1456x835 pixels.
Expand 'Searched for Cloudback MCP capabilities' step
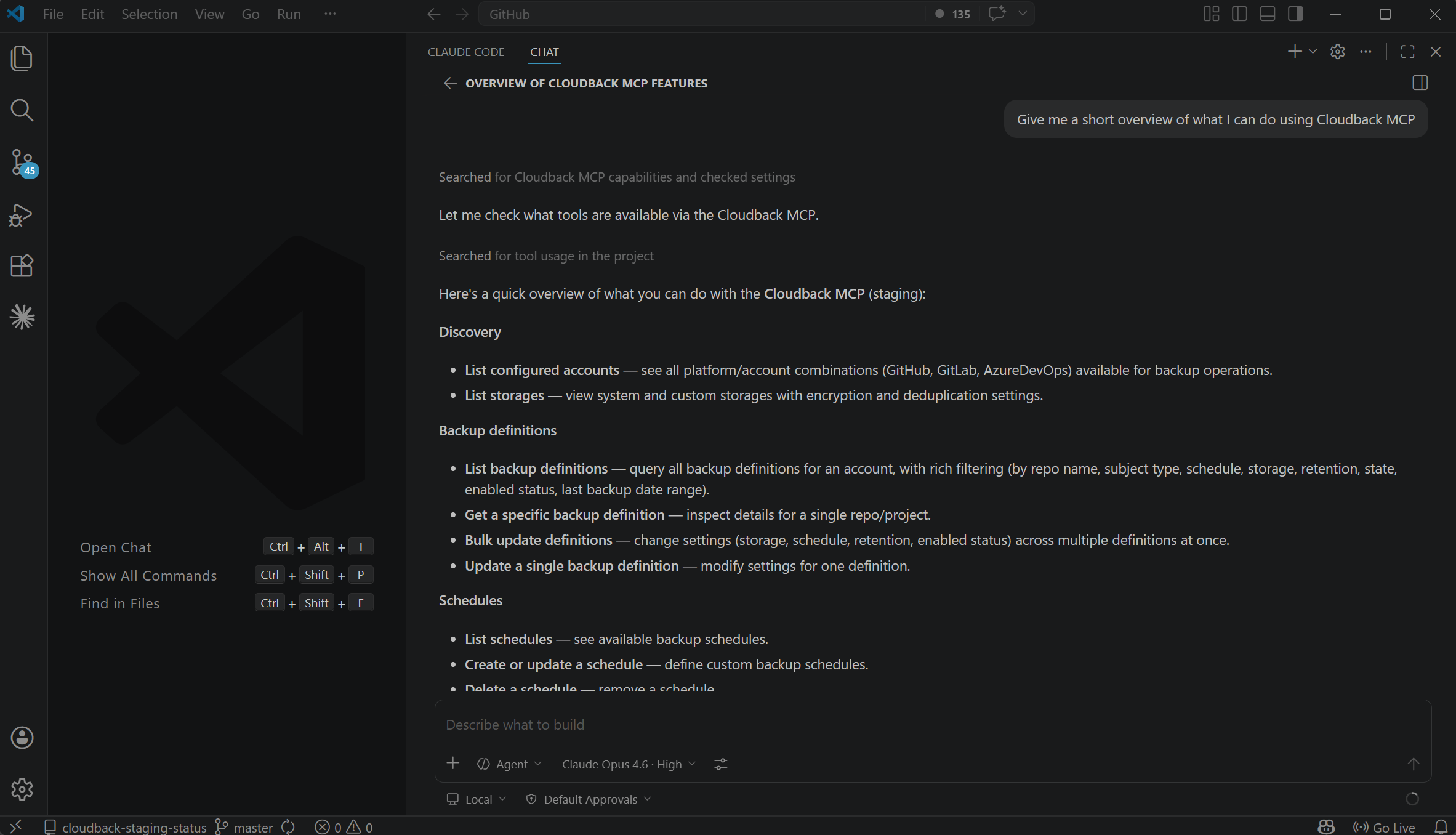(617, 177)
